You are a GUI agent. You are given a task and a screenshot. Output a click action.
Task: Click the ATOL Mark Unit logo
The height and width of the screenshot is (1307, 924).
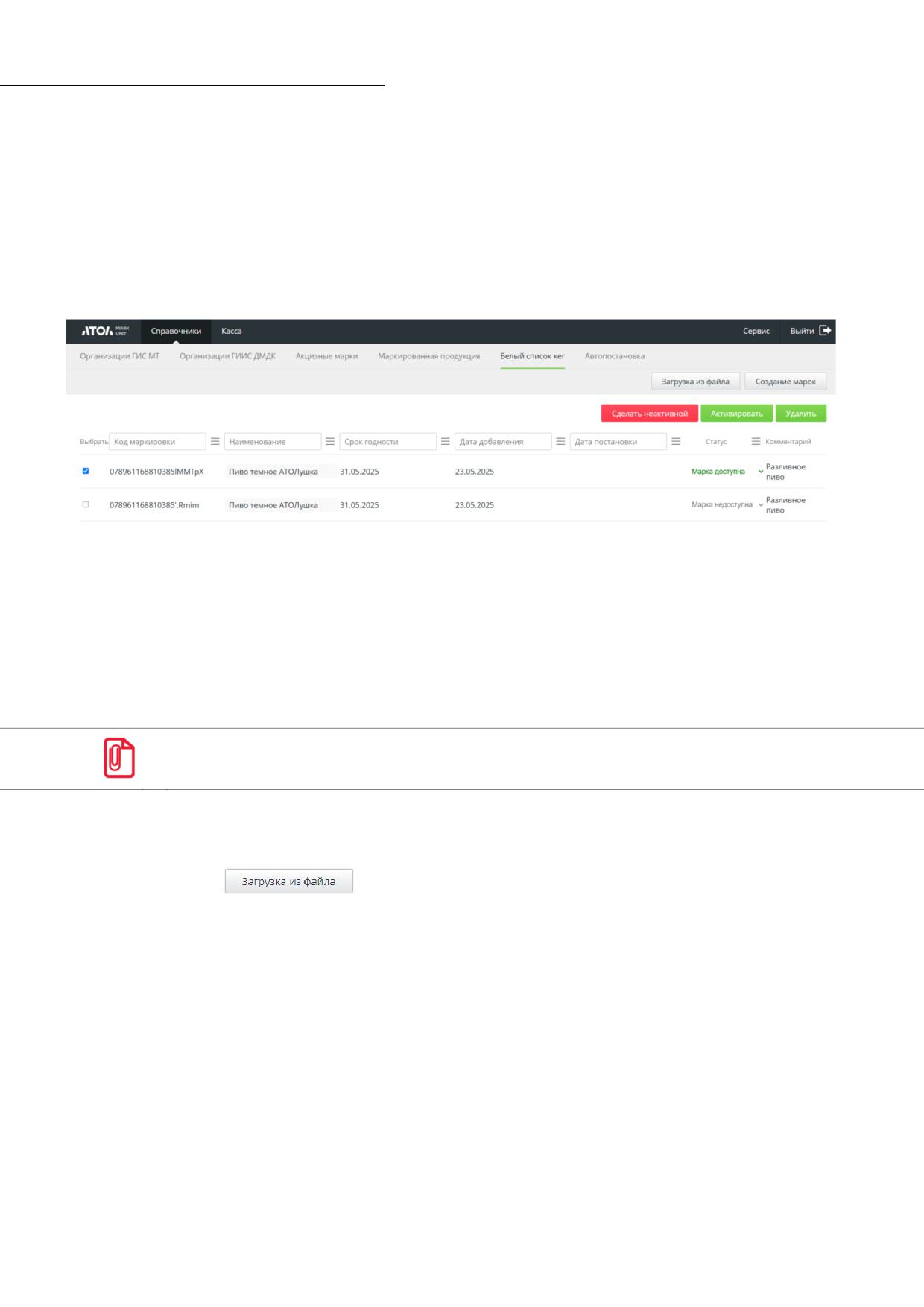point(105,331)
